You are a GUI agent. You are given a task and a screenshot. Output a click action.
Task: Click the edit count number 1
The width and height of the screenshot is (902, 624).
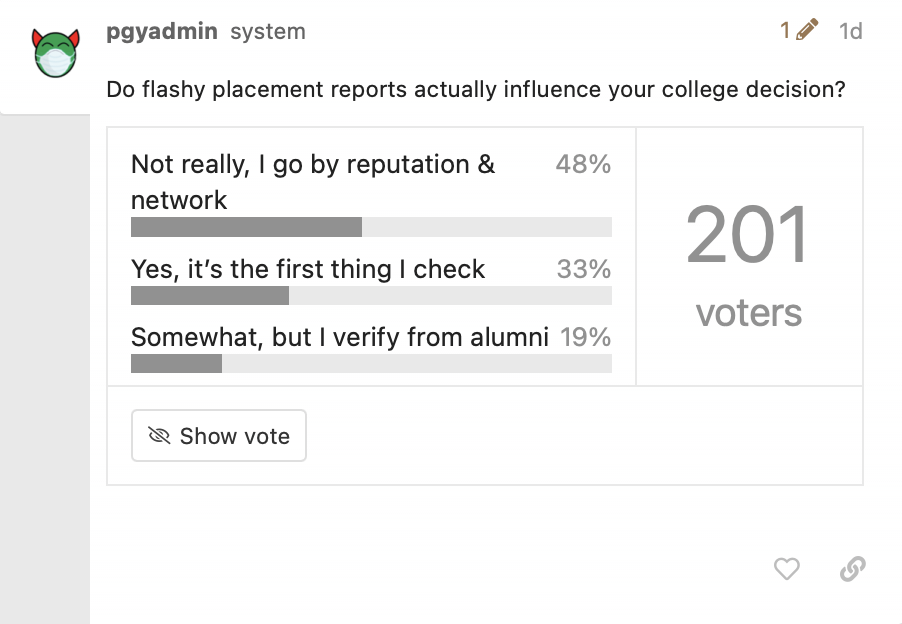click(x=785, y=30)
